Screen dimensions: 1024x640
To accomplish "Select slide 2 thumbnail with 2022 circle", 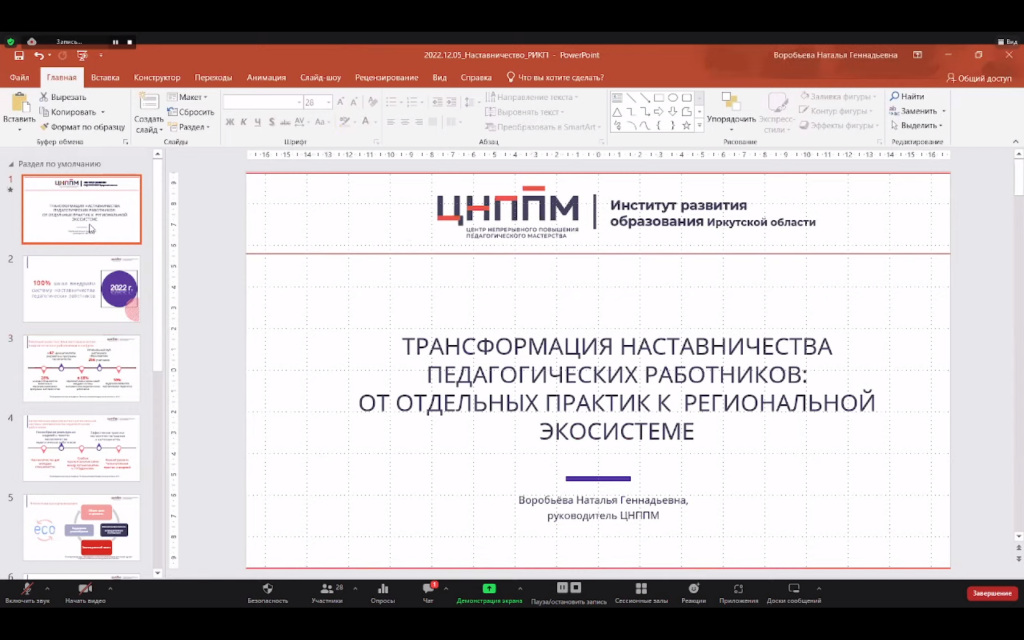I will (x=82, y=289).
